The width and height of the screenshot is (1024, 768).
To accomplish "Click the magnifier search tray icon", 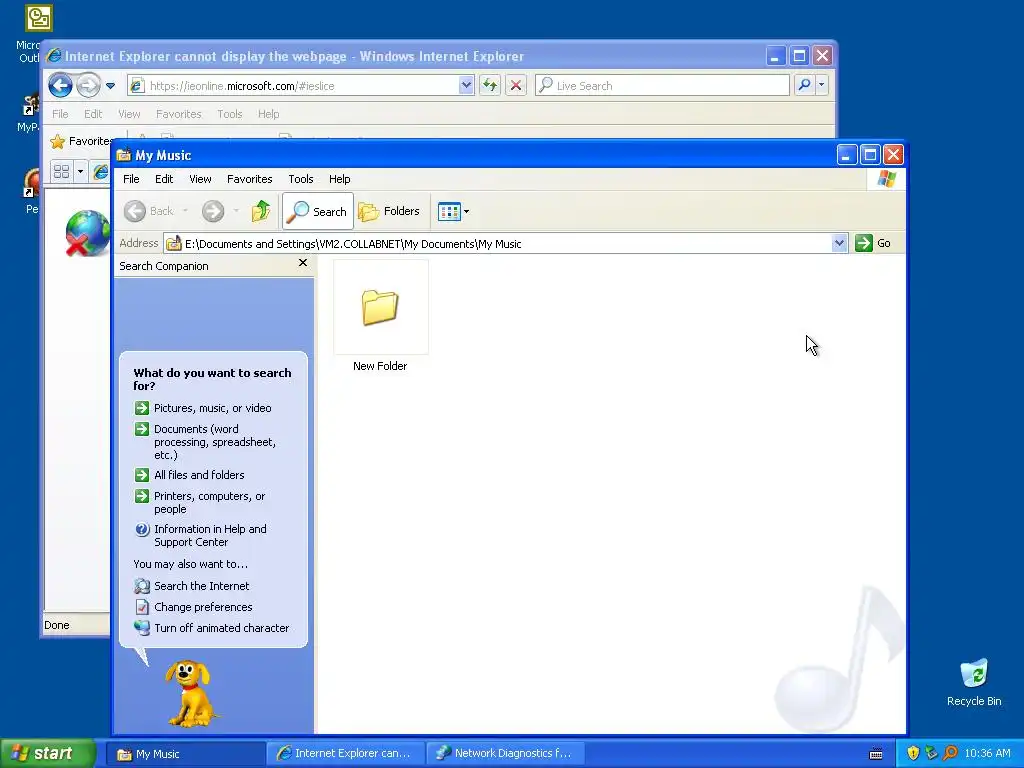I will [x=950, y=754].
